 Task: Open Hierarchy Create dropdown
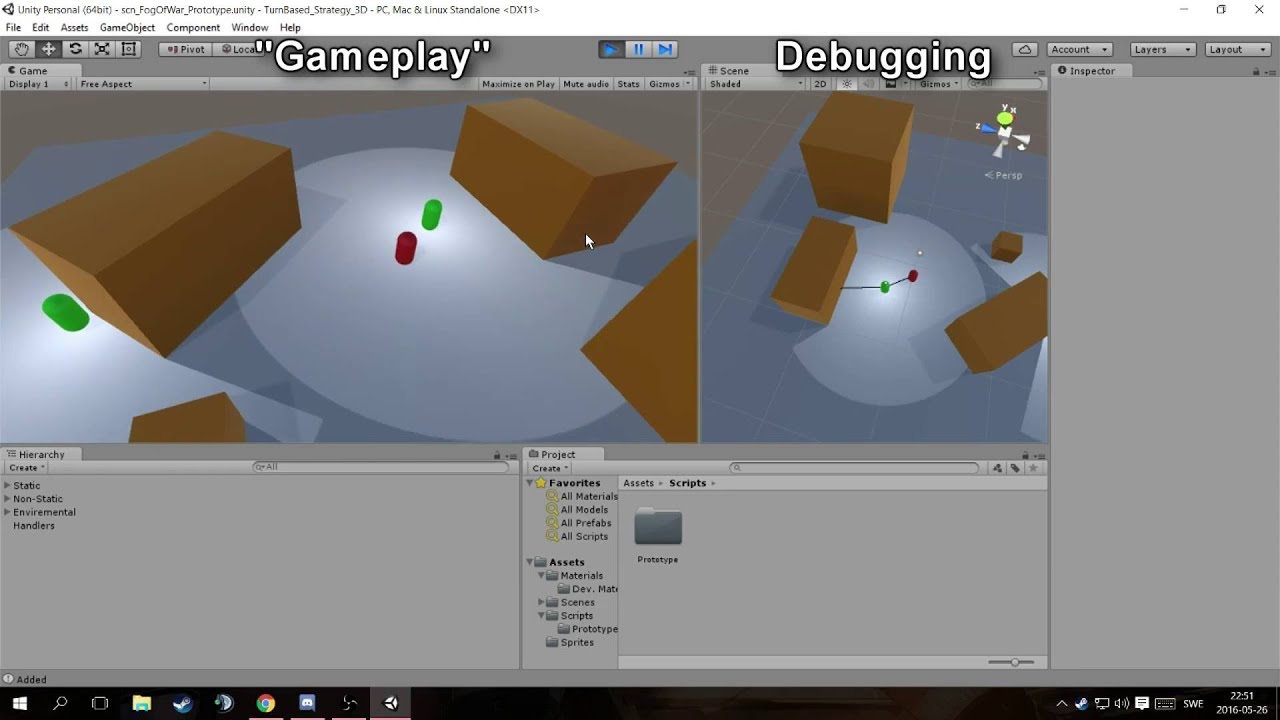pos(27,468)
